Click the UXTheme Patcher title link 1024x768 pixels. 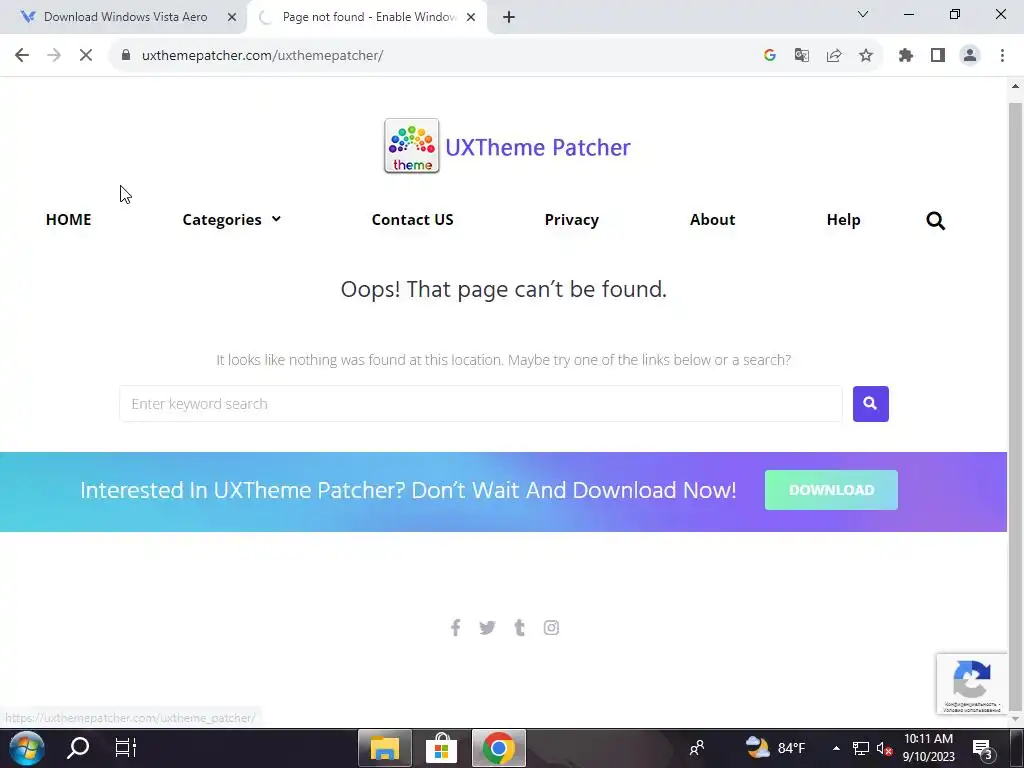tap(537, 147)
